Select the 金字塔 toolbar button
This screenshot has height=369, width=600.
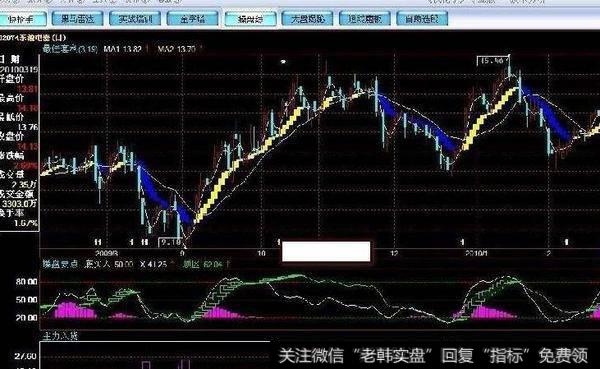[x=192, y=19]
